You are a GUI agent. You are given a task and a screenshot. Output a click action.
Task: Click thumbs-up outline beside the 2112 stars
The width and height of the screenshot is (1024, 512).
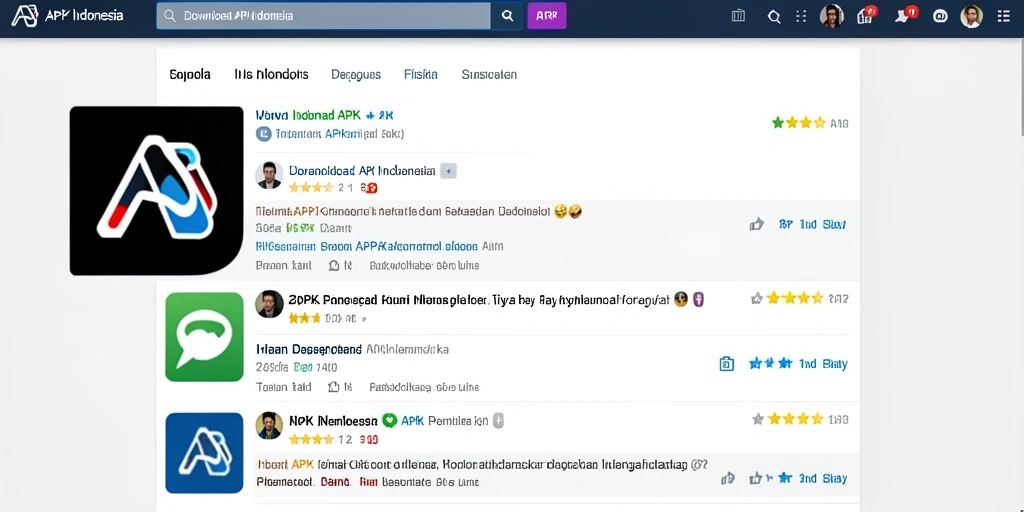(757, 299)
